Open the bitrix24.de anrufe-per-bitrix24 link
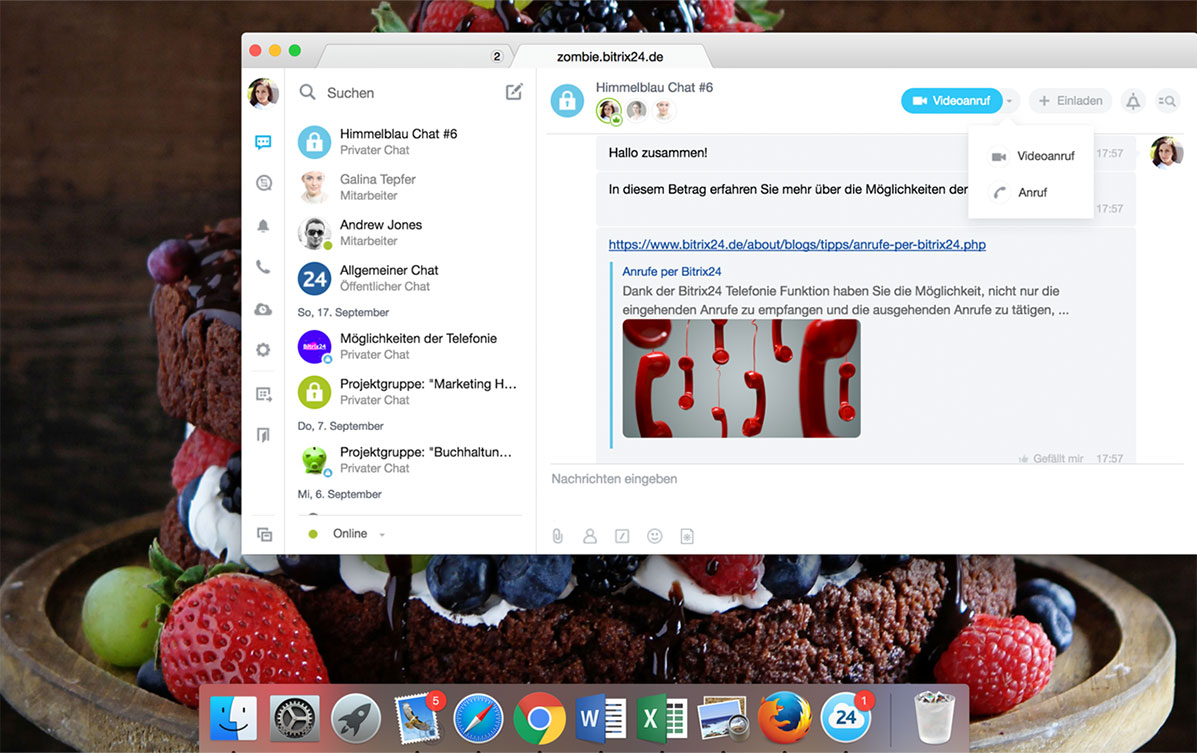Screen dimensions: 1197x753 coord(797,244)
